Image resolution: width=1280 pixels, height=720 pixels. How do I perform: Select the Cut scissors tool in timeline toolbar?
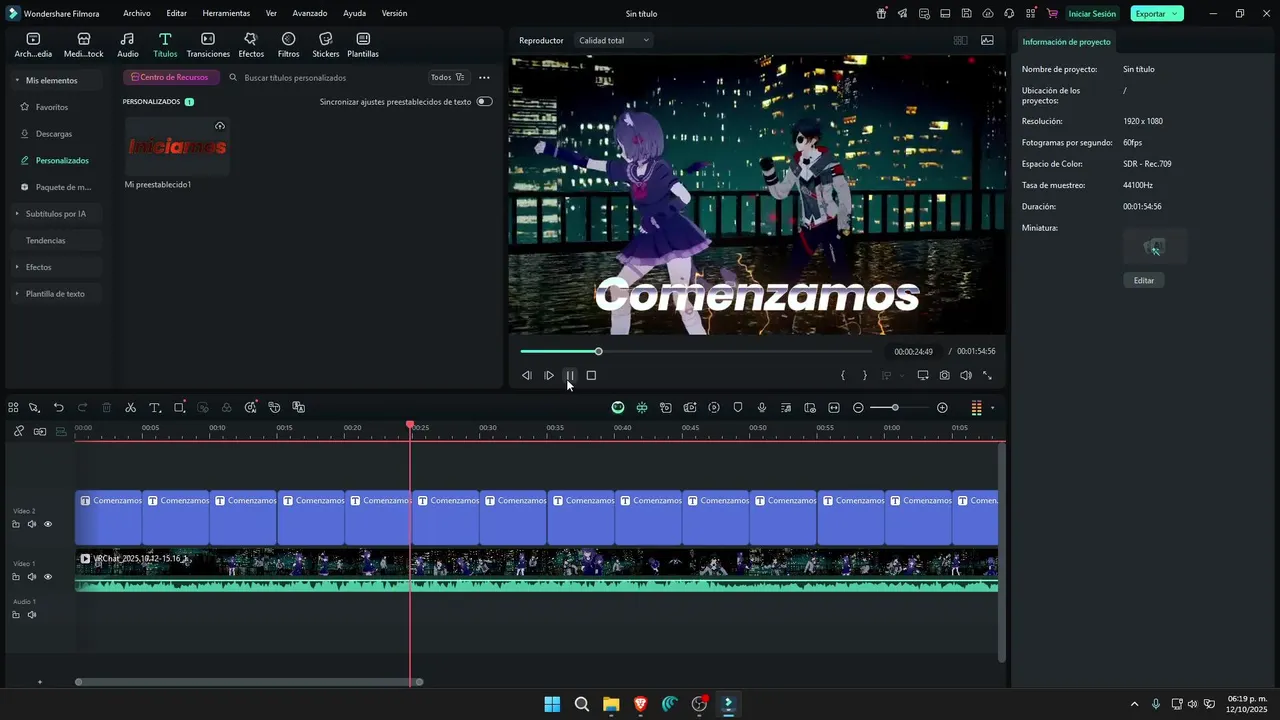tap(130, 408)
